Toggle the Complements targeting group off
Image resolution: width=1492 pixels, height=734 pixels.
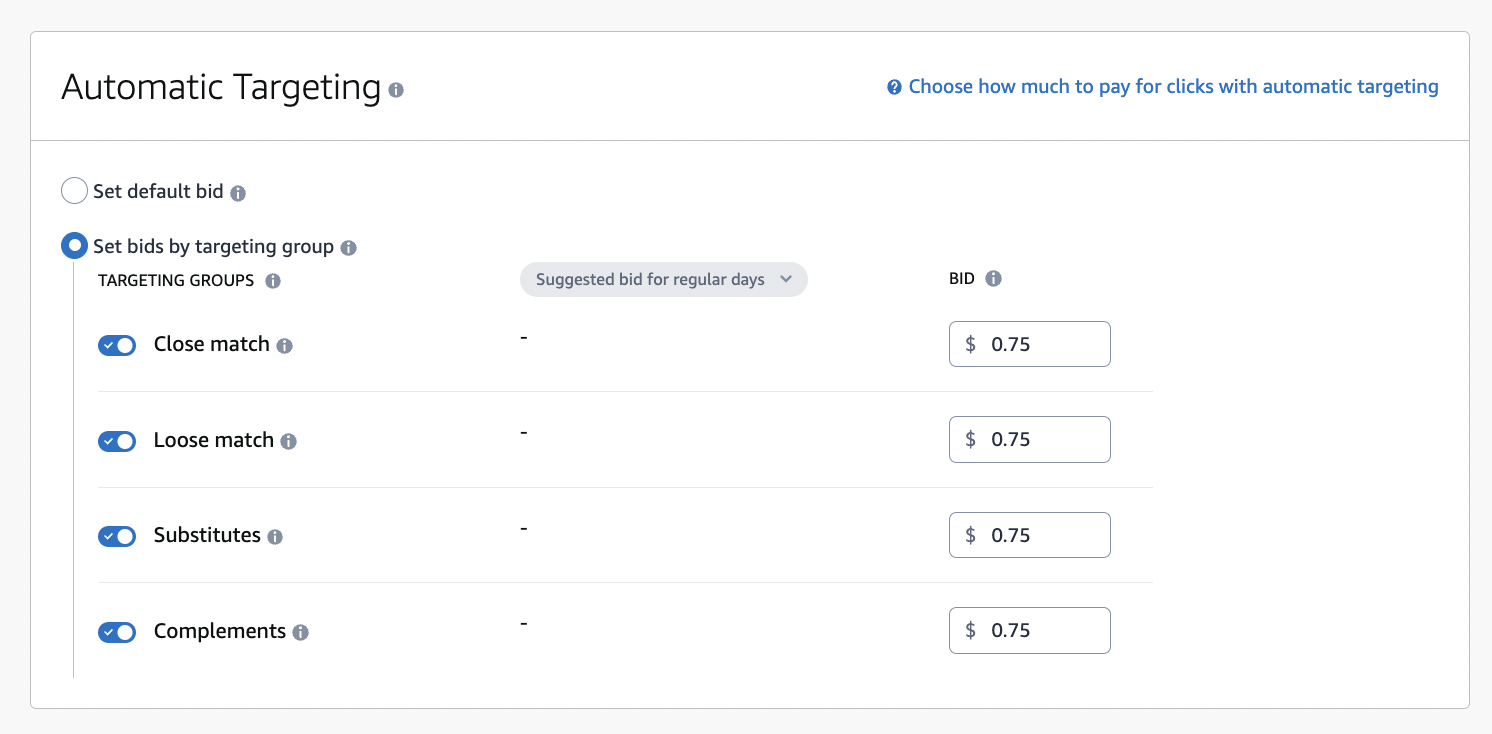pyautogui.click(x=117, y=632)
